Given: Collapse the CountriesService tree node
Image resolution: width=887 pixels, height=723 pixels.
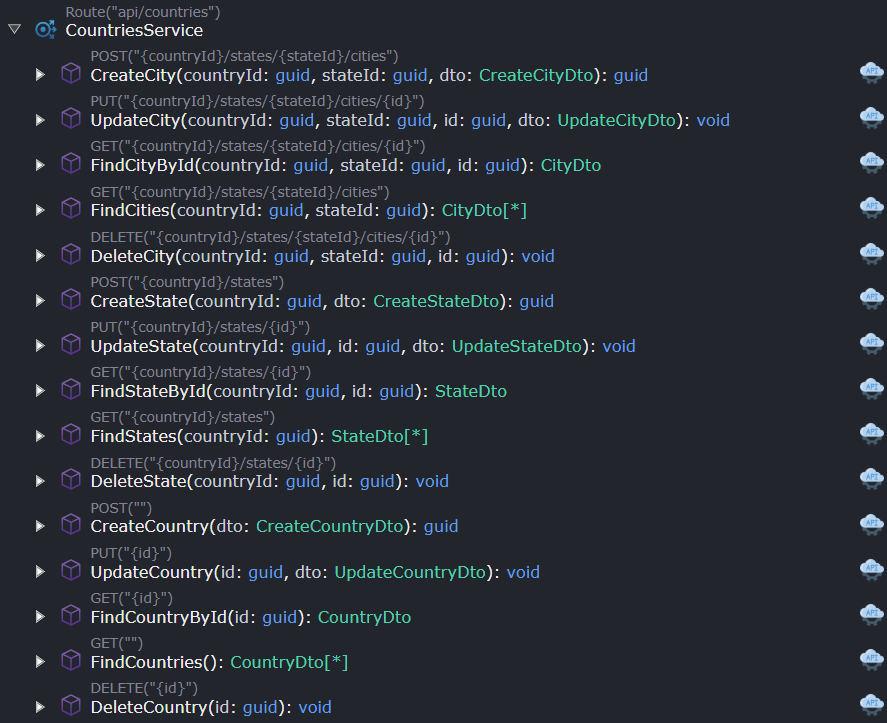Looking at the screenshot, I should [14, 30].
